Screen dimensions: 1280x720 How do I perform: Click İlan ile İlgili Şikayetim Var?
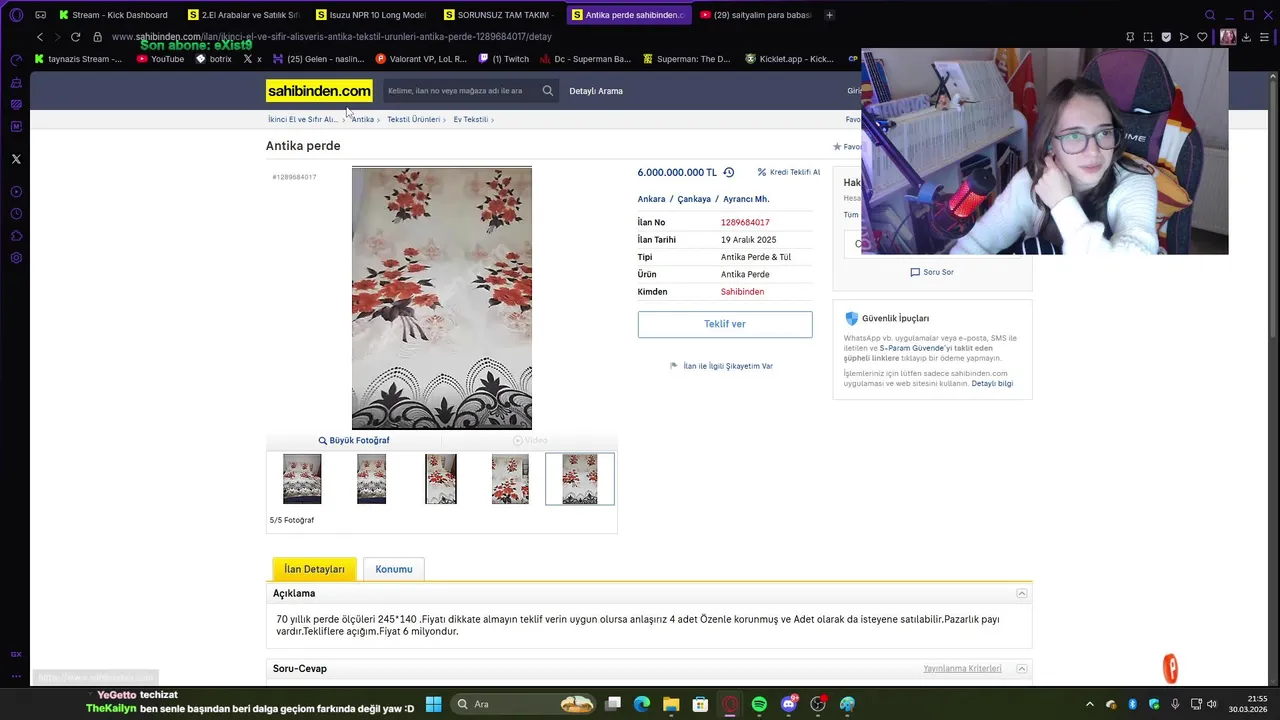pyautogui.click(x=722, y=366)
